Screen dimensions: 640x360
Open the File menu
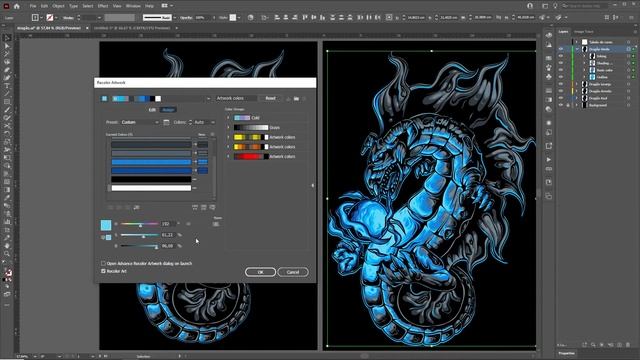tap(33, 6)
